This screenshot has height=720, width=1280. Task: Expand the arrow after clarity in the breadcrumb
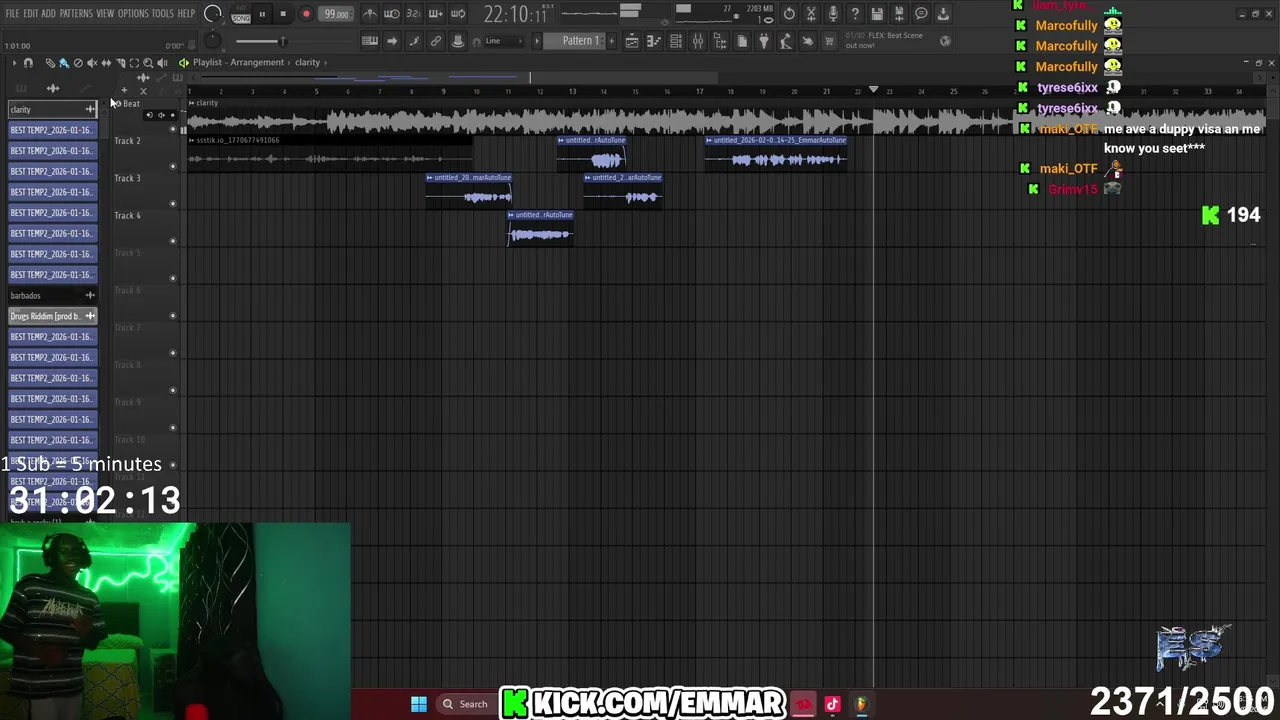(327, 62)
